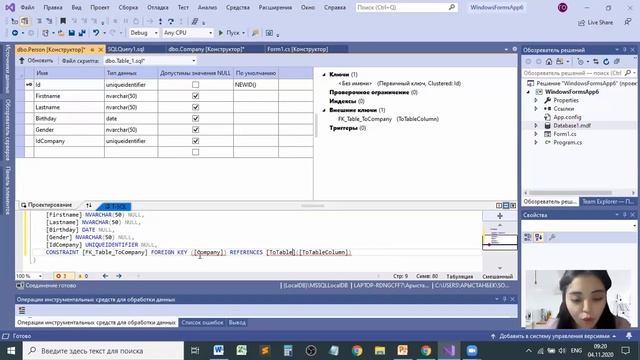
Task: Open Word from the Windows taskbar
Action: pos(218,350)
